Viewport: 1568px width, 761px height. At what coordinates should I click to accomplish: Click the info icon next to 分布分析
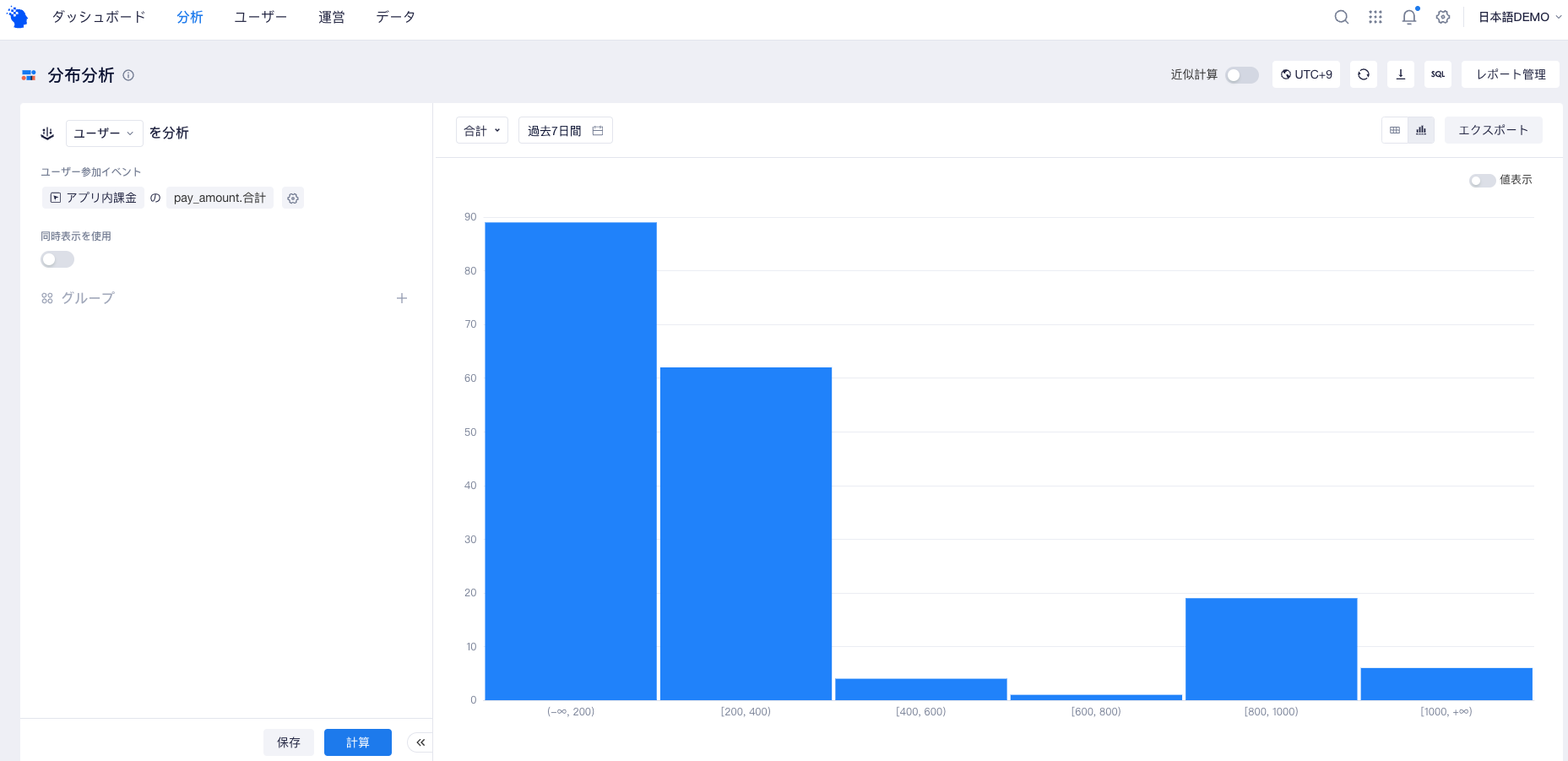[128, 75]
